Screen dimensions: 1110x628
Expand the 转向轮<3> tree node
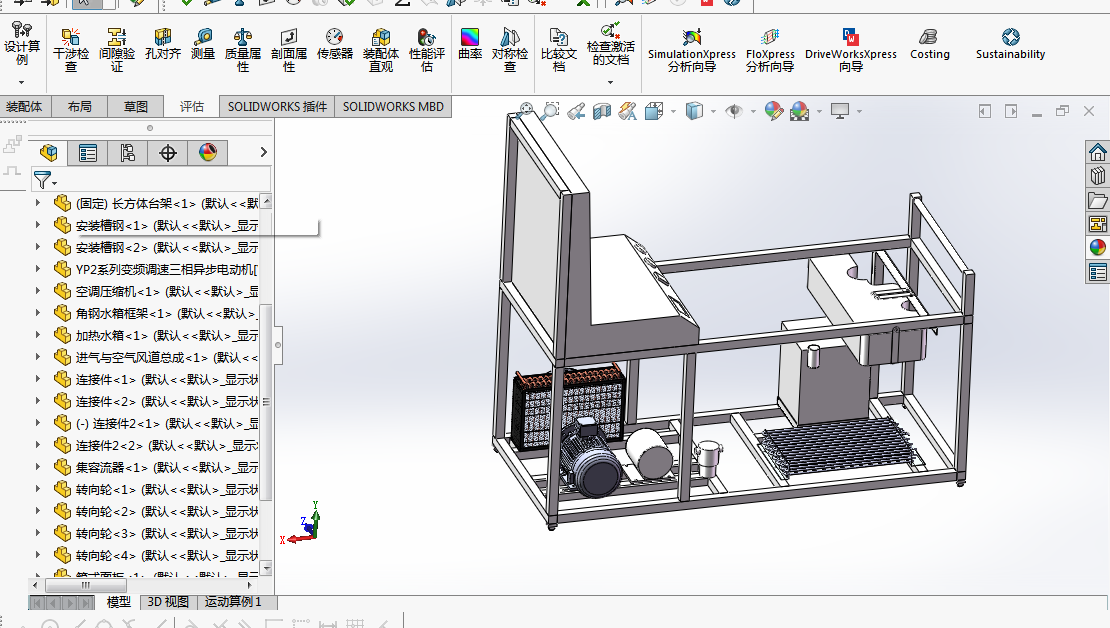tap(38, 532)
